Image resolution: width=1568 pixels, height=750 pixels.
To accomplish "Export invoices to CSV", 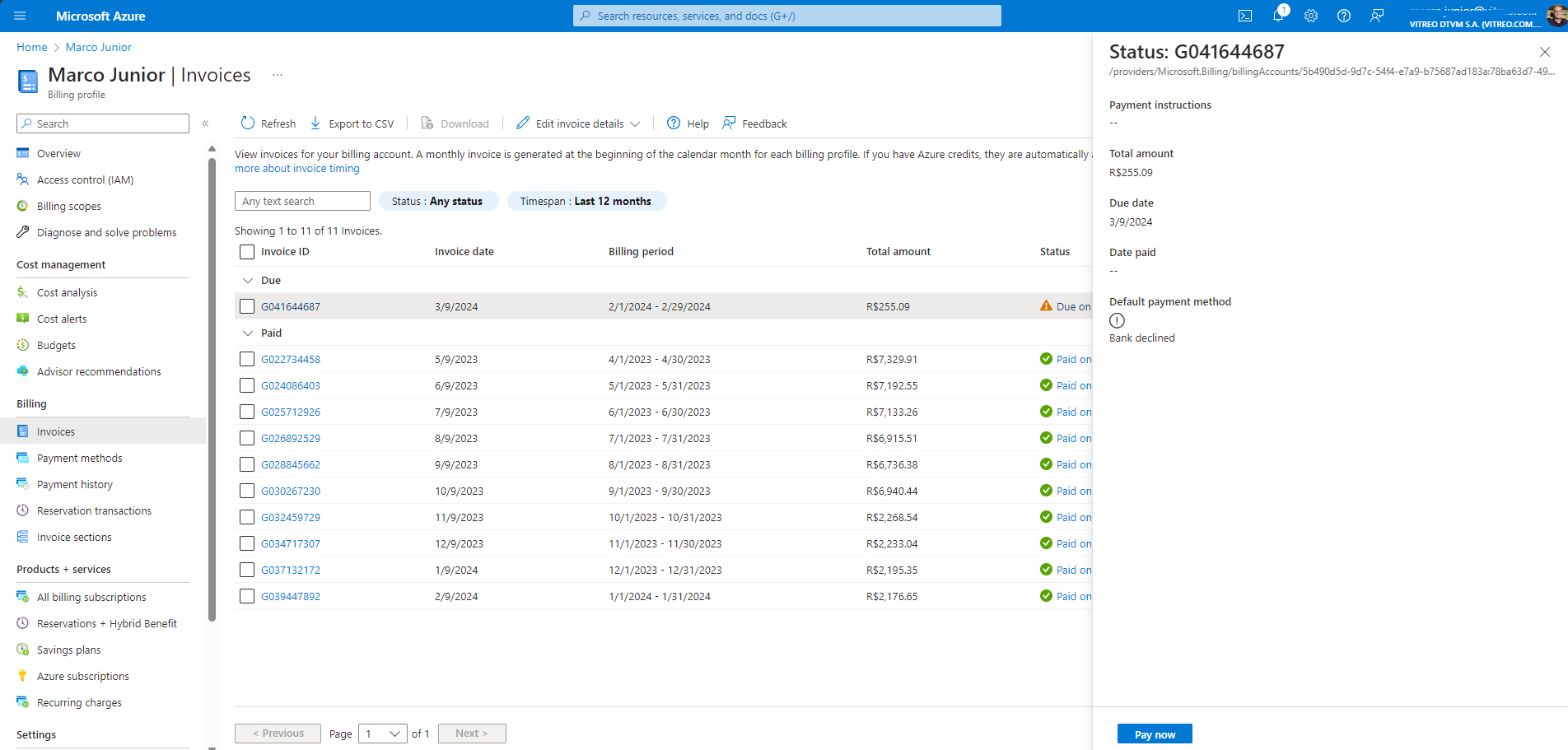I will coord(352,123).
